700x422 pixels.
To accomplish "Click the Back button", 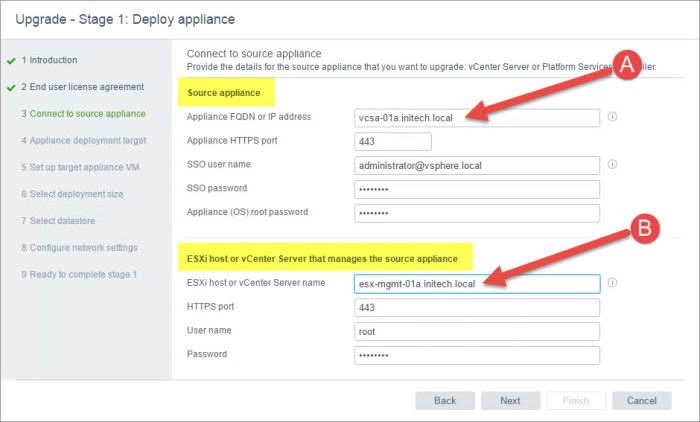I will click(445, 400).
